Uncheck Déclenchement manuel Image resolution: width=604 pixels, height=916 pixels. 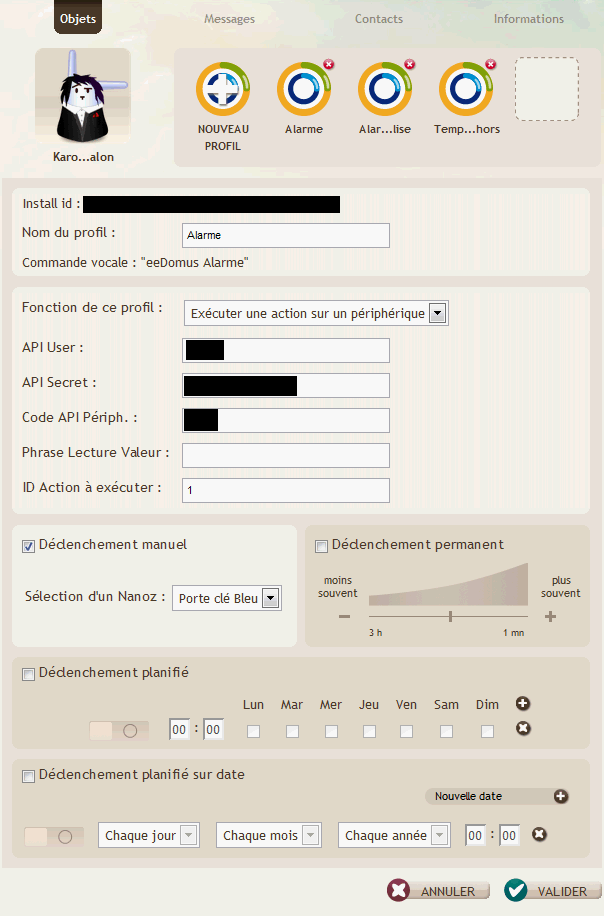coord(28,546)
